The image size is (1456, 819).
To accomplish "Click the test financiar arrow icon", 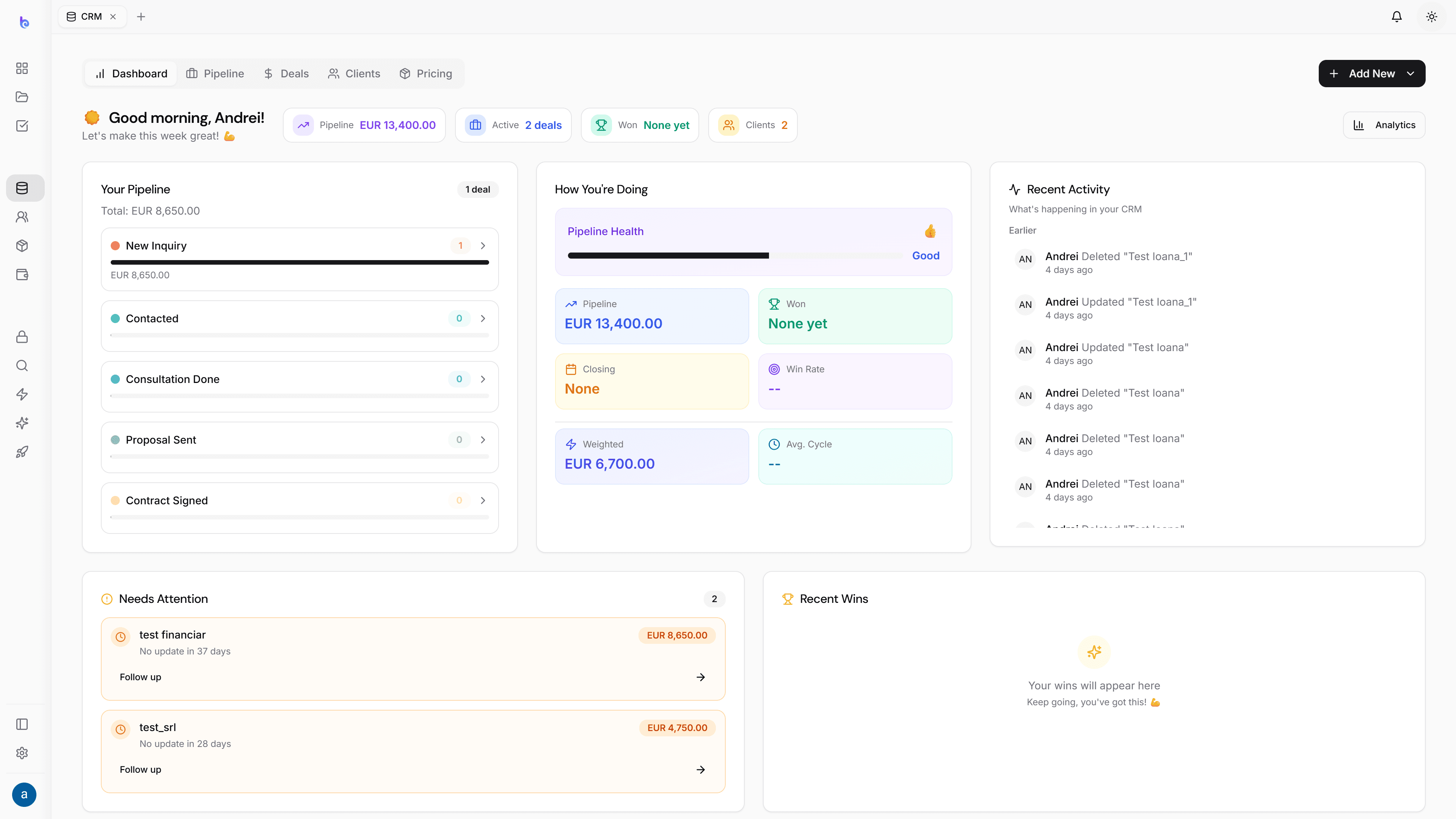I will pyautogui.click(x=701, y=676).
